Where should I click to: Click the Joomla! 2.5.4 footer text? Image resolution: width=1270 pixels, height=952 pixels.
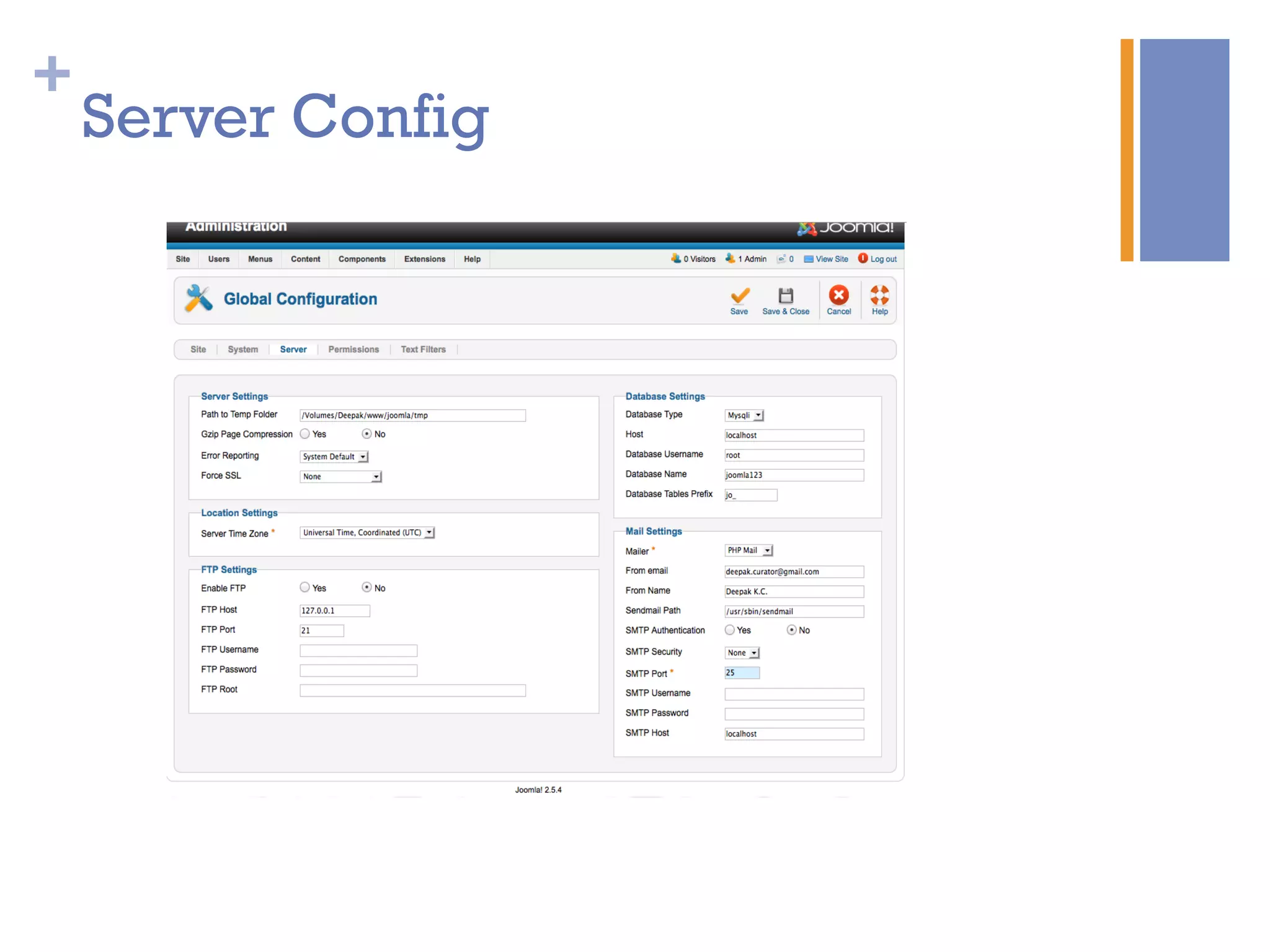pos(538,790)
